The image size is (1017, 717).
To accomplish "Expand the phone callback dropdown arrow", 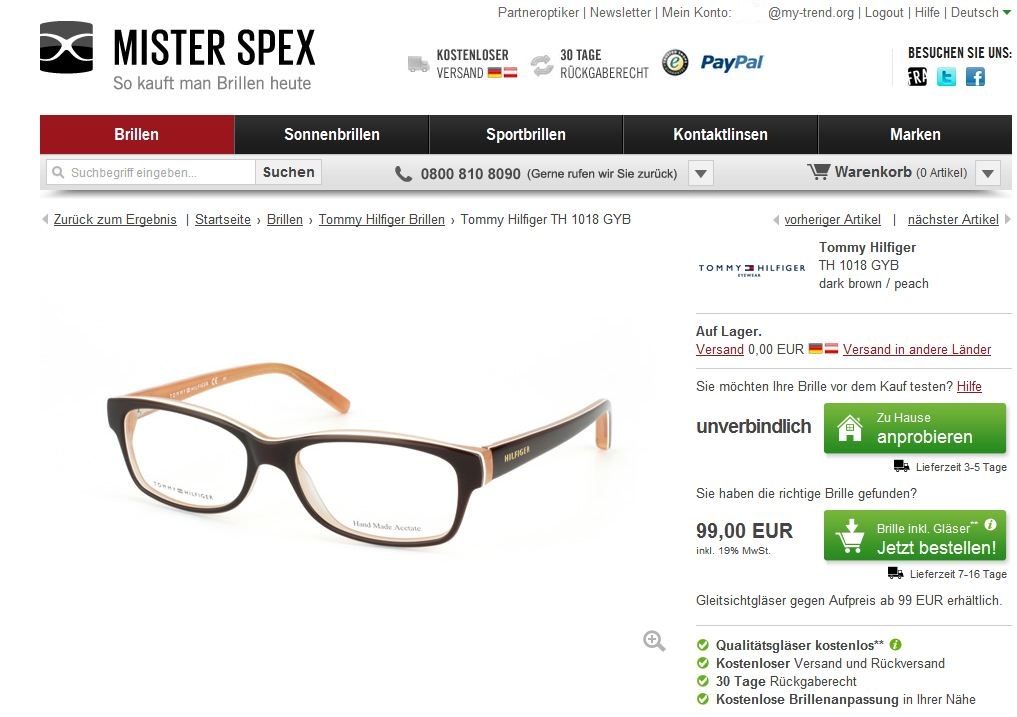I will (700, 173).
